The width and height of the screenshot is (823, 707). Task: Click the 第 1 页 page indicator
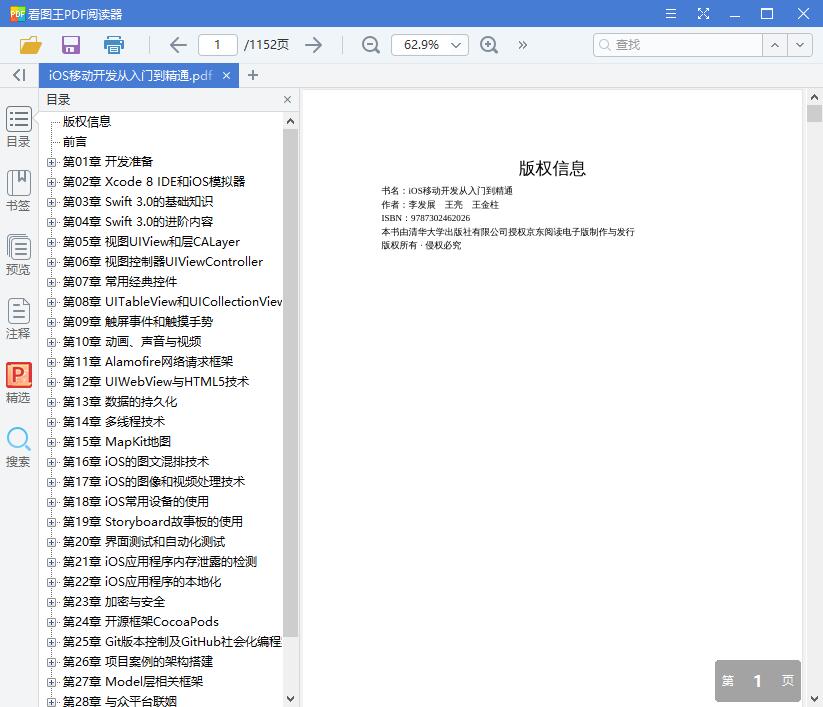[x=757, y=681]
